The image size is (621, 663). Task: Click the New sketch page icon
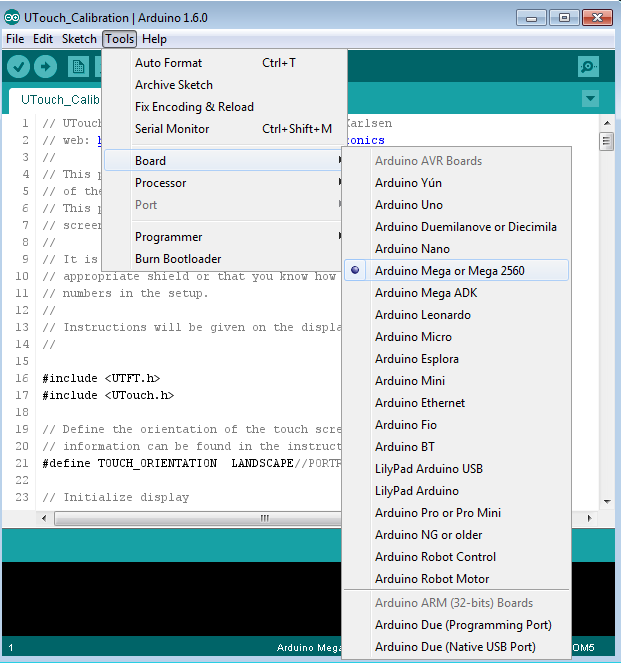click(78, 67)
